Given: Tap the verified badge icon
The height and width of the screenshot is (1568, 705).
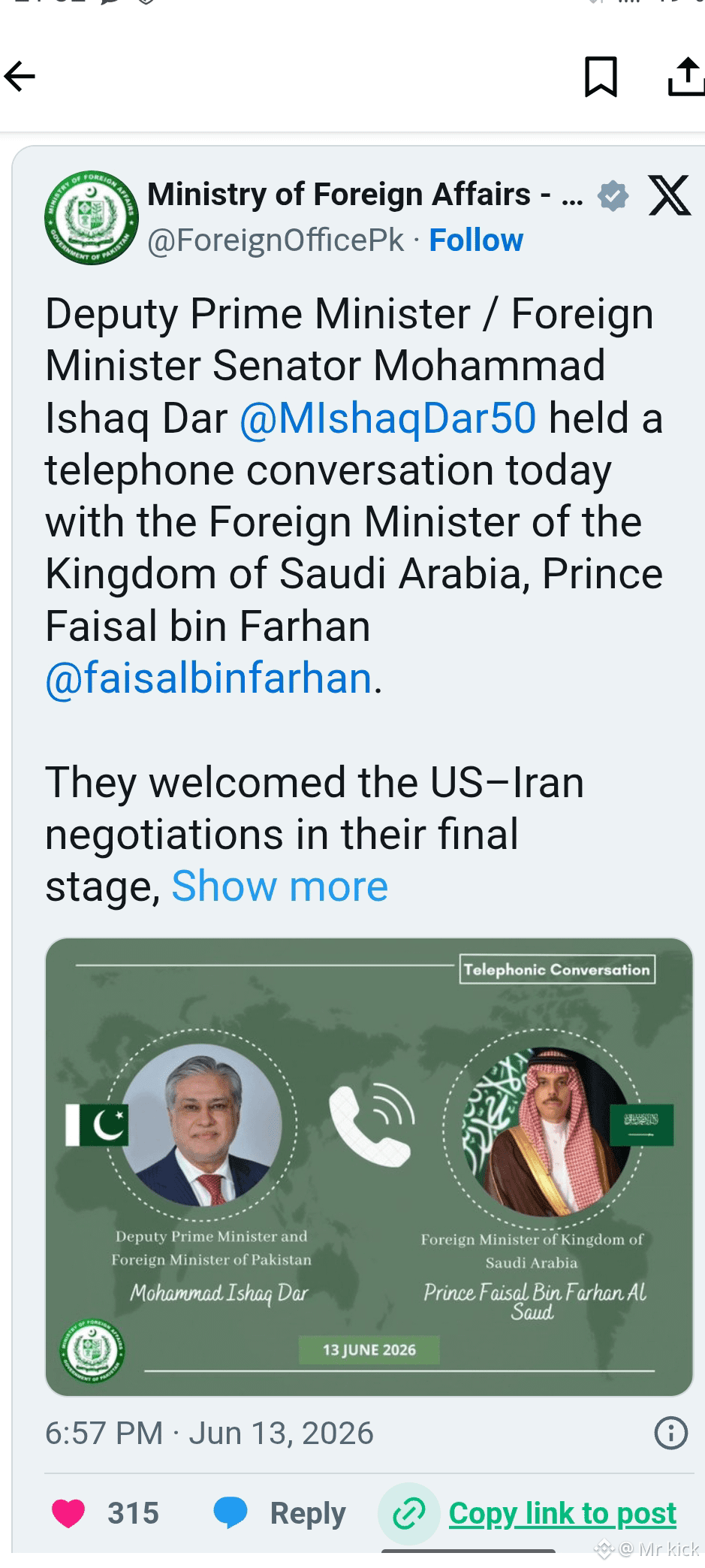Looking at the screenshot, I should (613, 196).
